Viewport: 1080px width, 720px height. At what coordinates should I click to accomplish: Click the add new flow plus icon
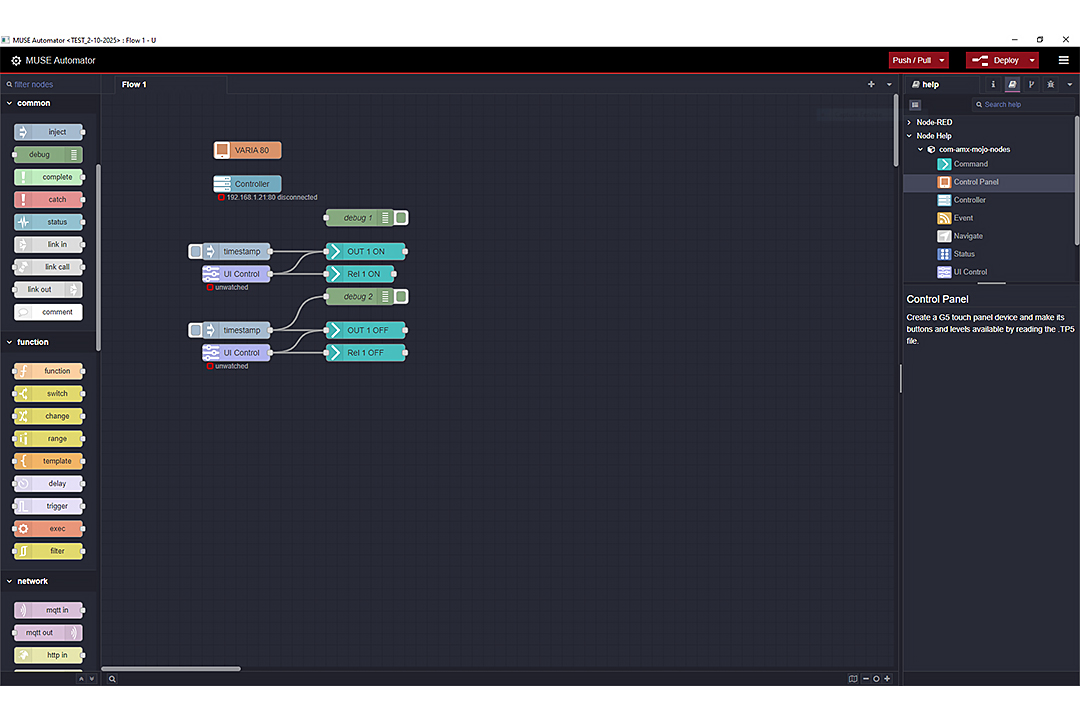[871, 85]
